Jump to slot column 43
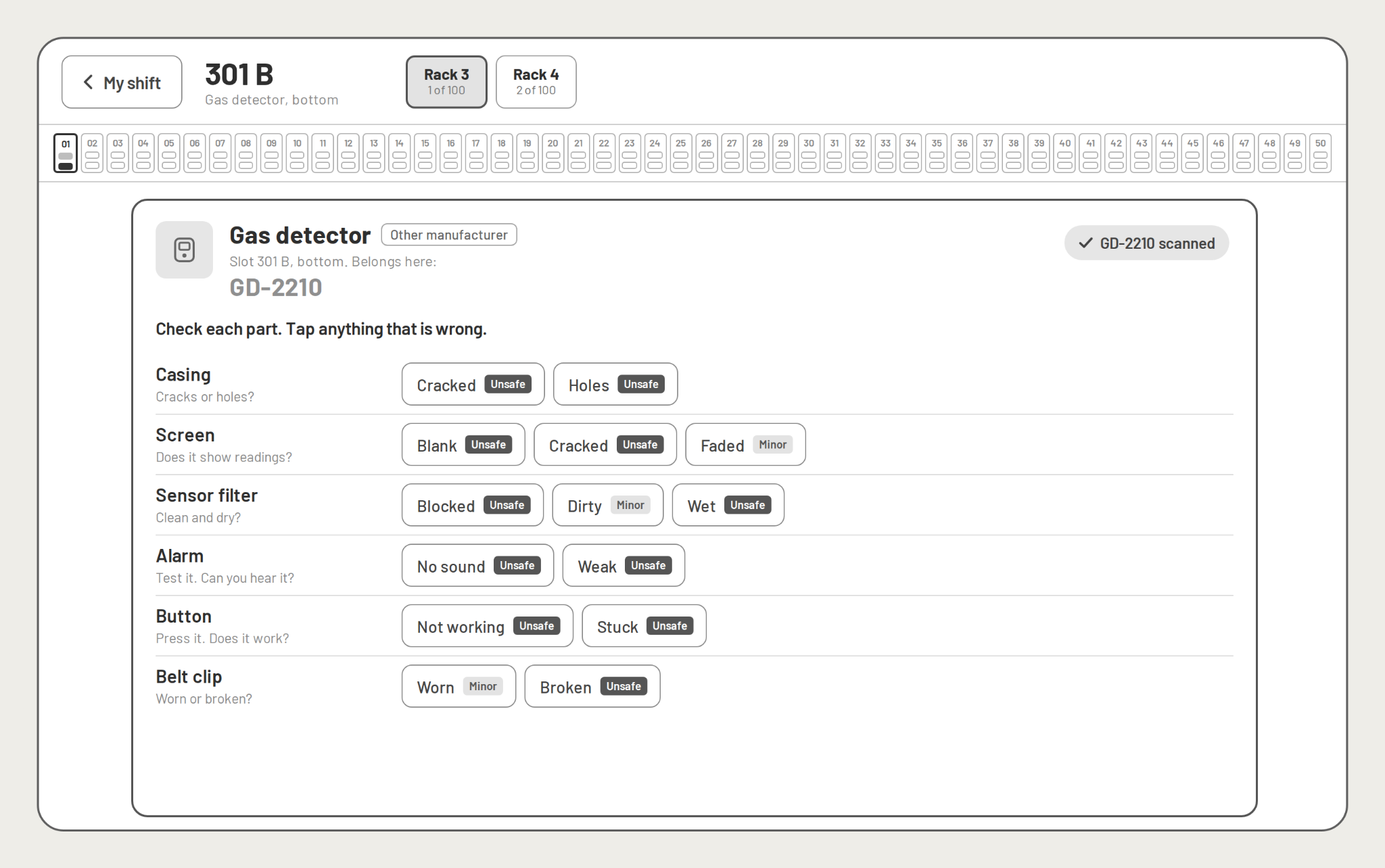The height and width of the screenshot is (868, 1385). point(1142,153)
